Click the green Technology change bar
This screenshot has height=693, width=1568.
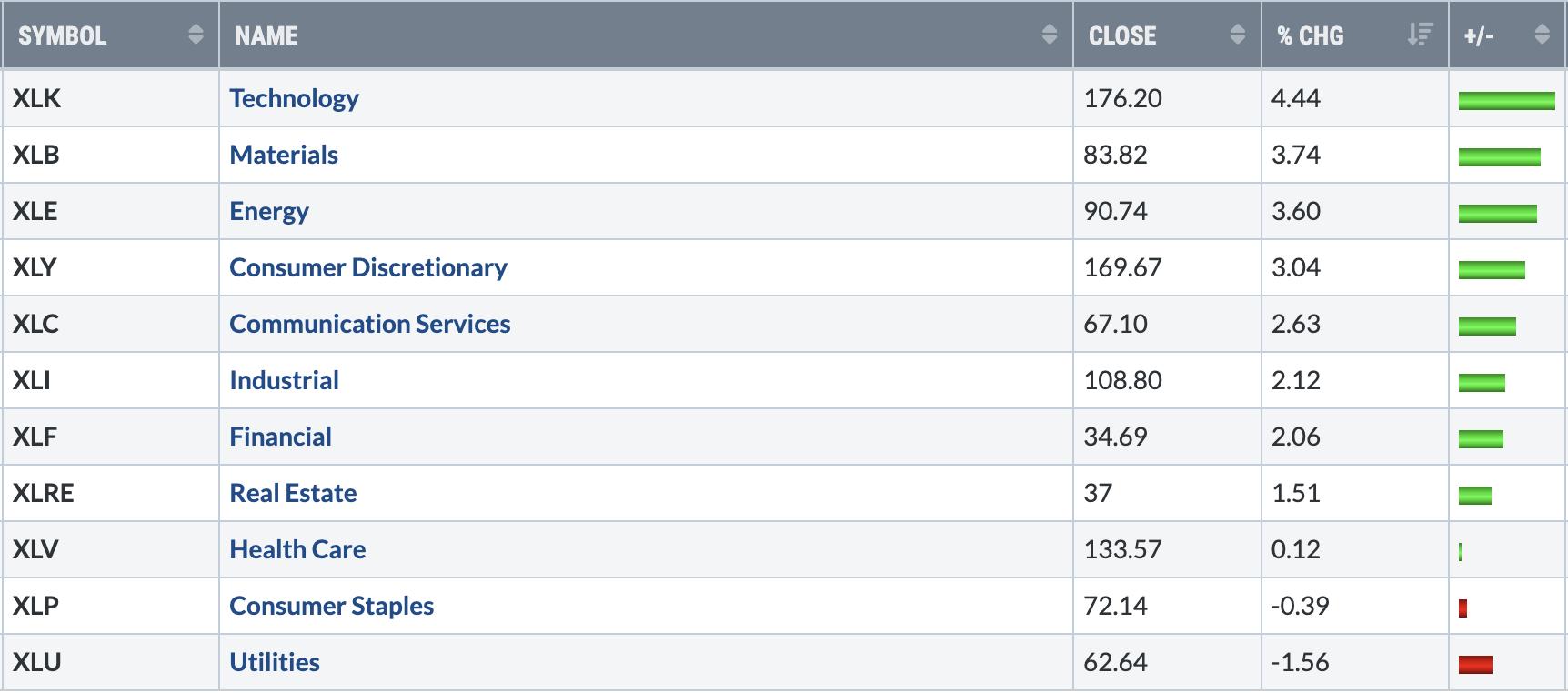click(1506, 100)
